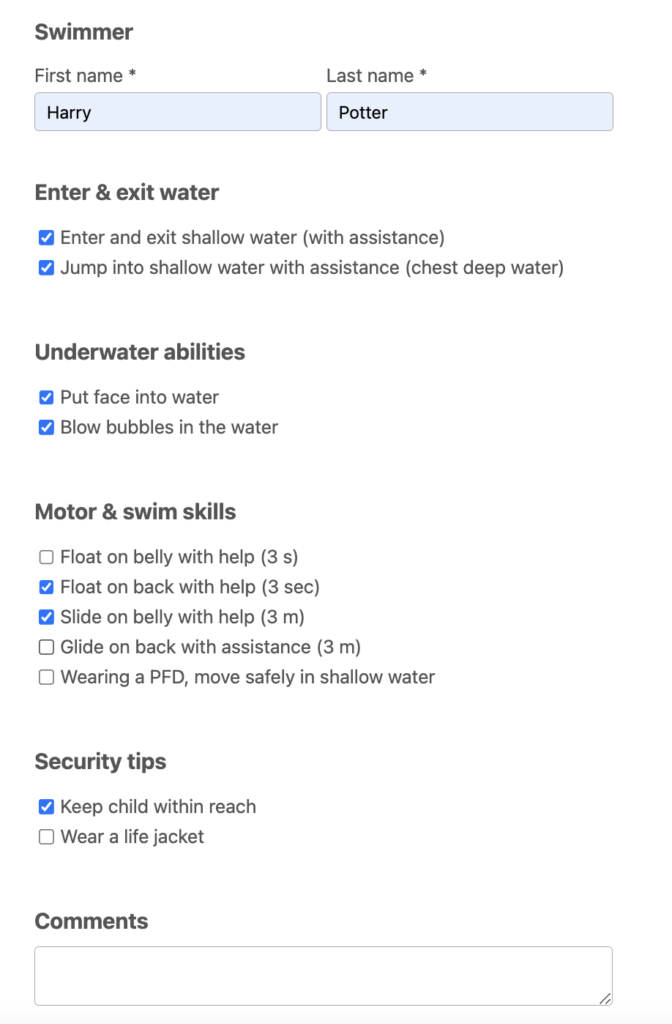Click the 'Swimmer' section heading
This screenshot has height=1024, width=672.
click(x=84, y=32)
